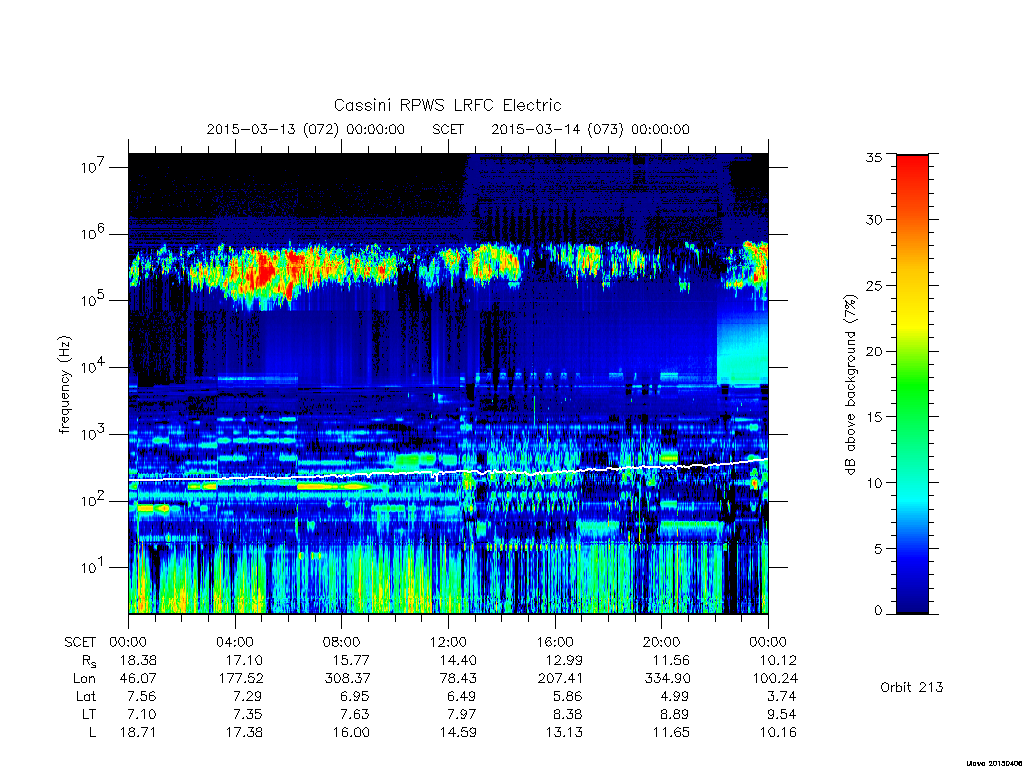The image size is (1024, 768).
Task: Click the spectrogram plot area
Action: 448,384
